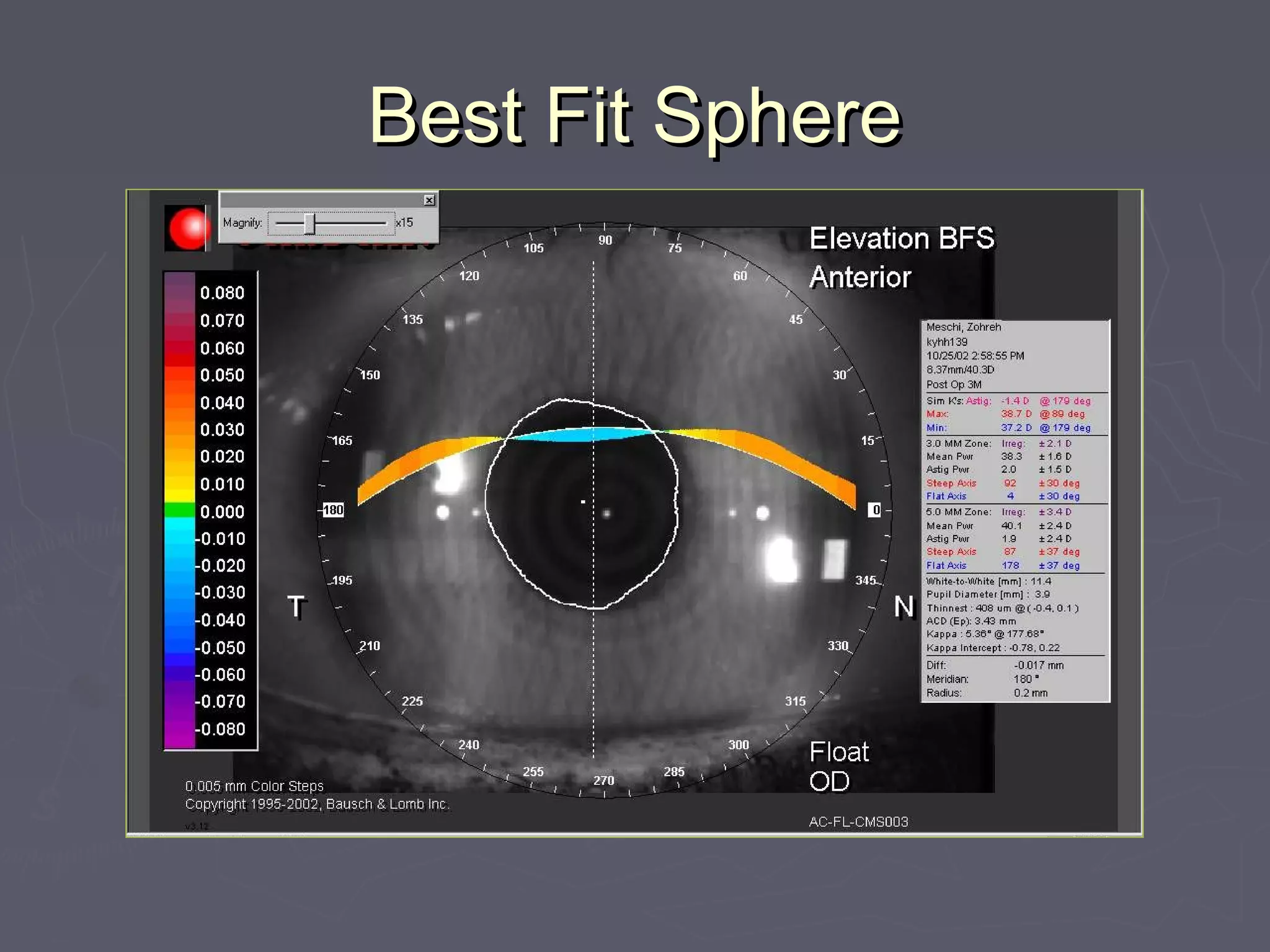1270x952 pixels.
Task: Click the OD eye label
Action: [x=829, y=782]
